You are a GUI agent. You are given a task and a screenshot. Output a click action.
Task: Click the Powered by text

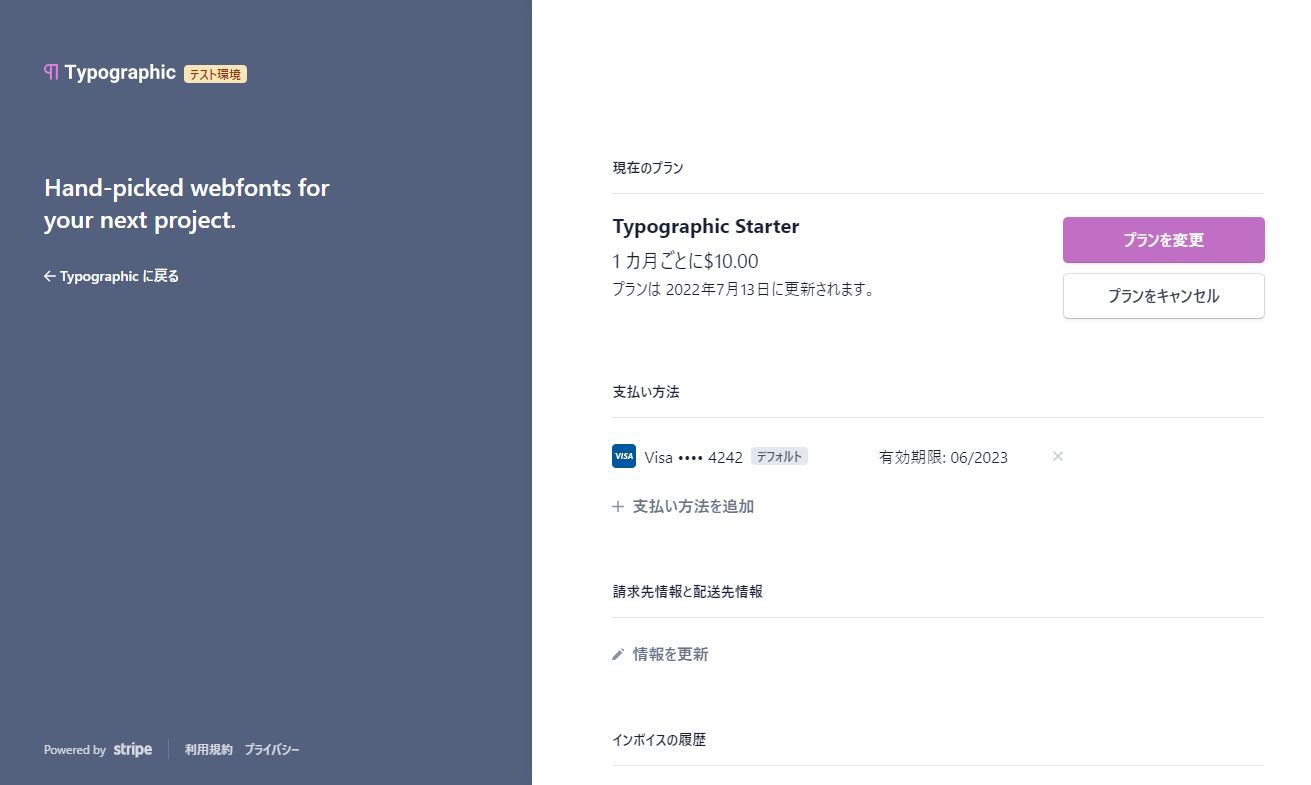(x=75, y=750)
